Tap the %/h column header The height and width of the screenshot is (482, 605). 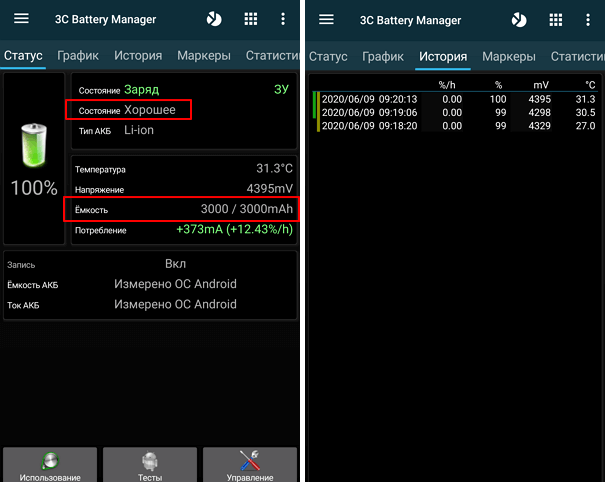(447, 85)
